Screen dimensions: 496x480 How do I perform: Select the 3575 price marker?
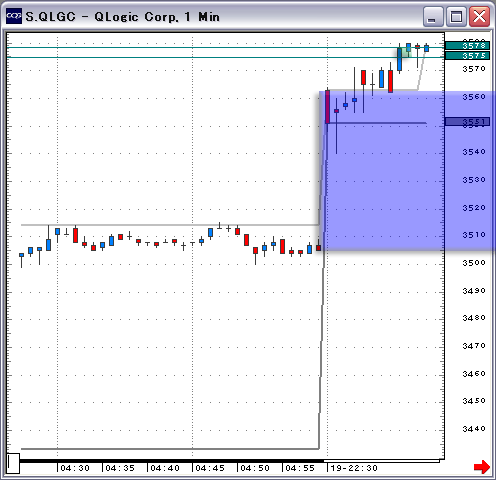click(467, 56)
